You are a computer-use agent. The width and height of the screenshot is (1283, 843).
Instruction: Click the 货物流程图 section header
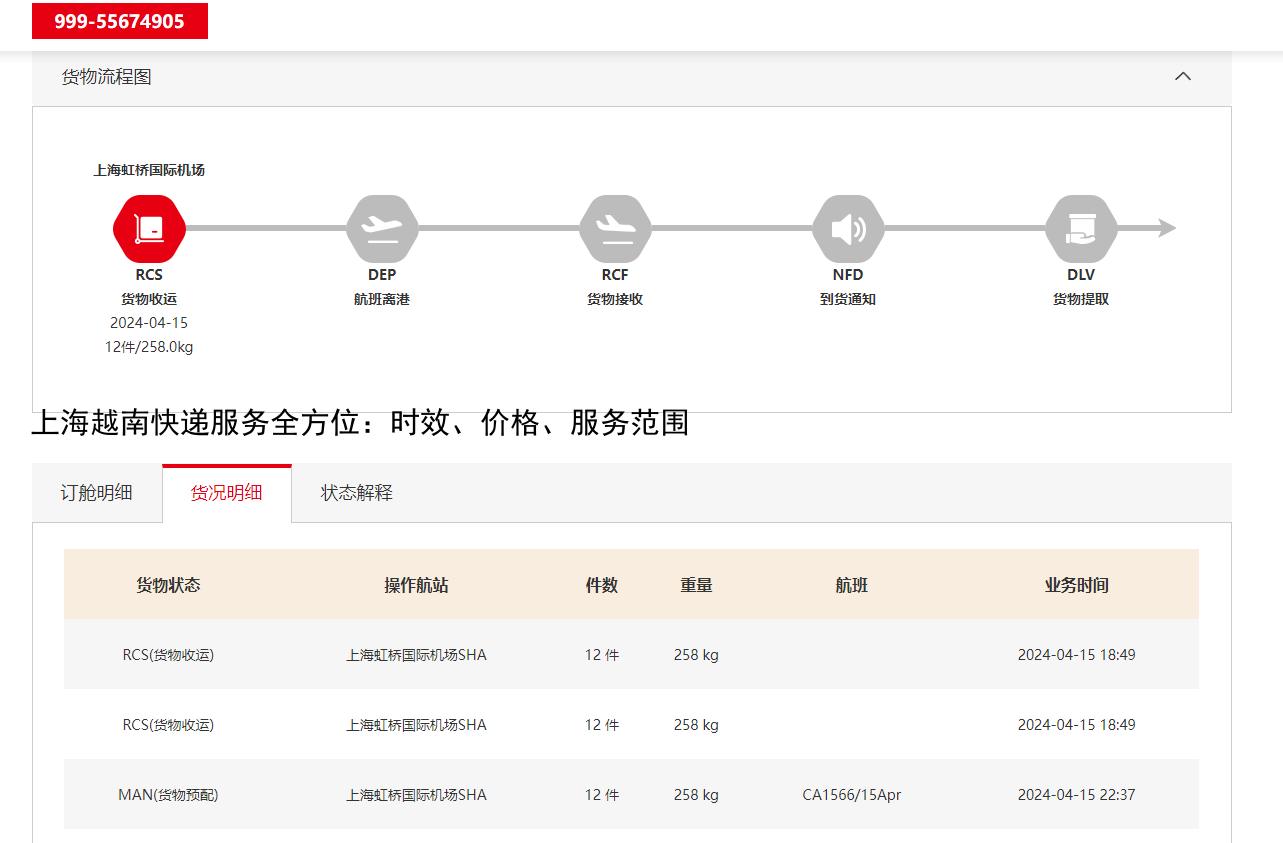click(107, 77)
